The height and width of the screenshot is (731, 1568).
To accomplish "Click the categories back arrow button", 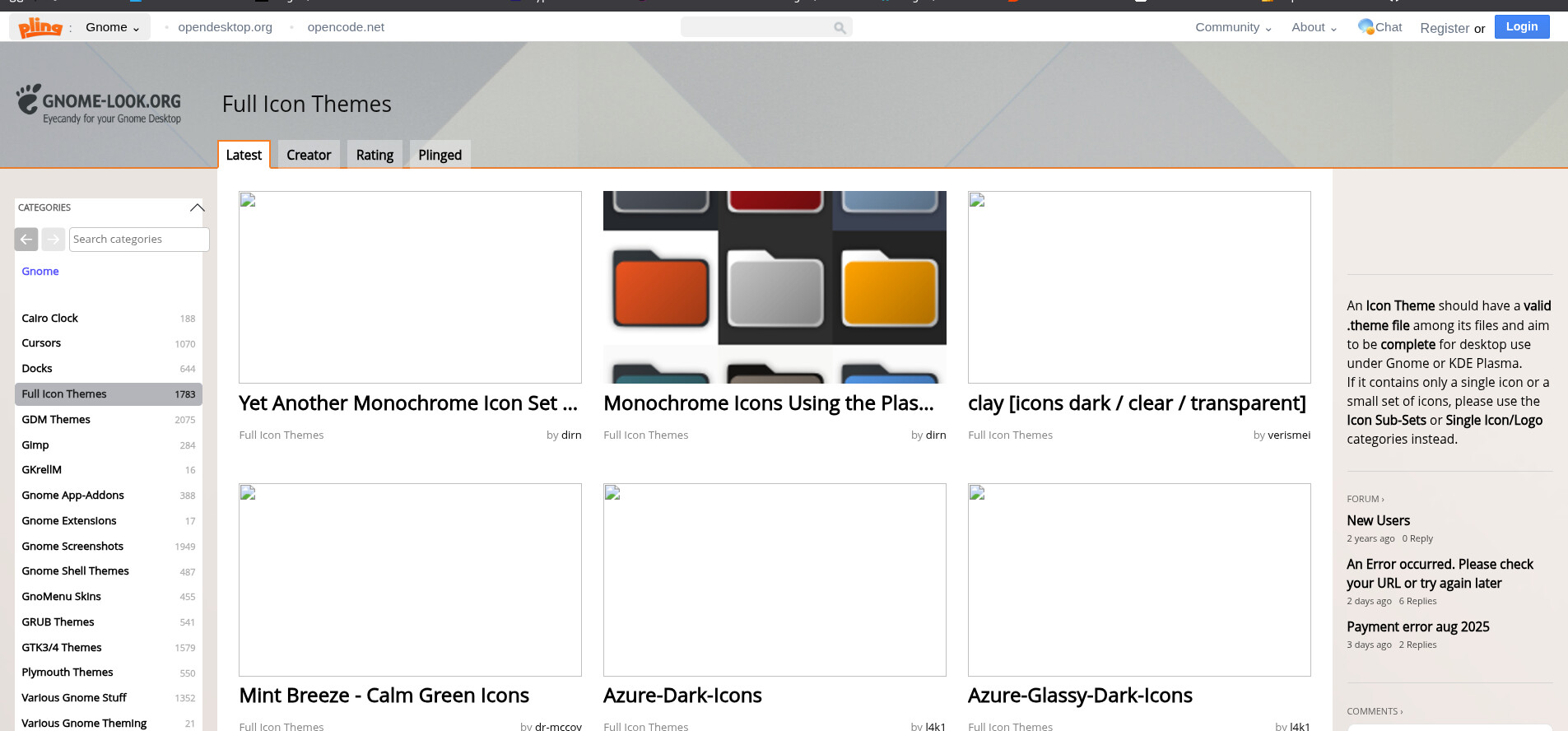I will click(26, 240).
